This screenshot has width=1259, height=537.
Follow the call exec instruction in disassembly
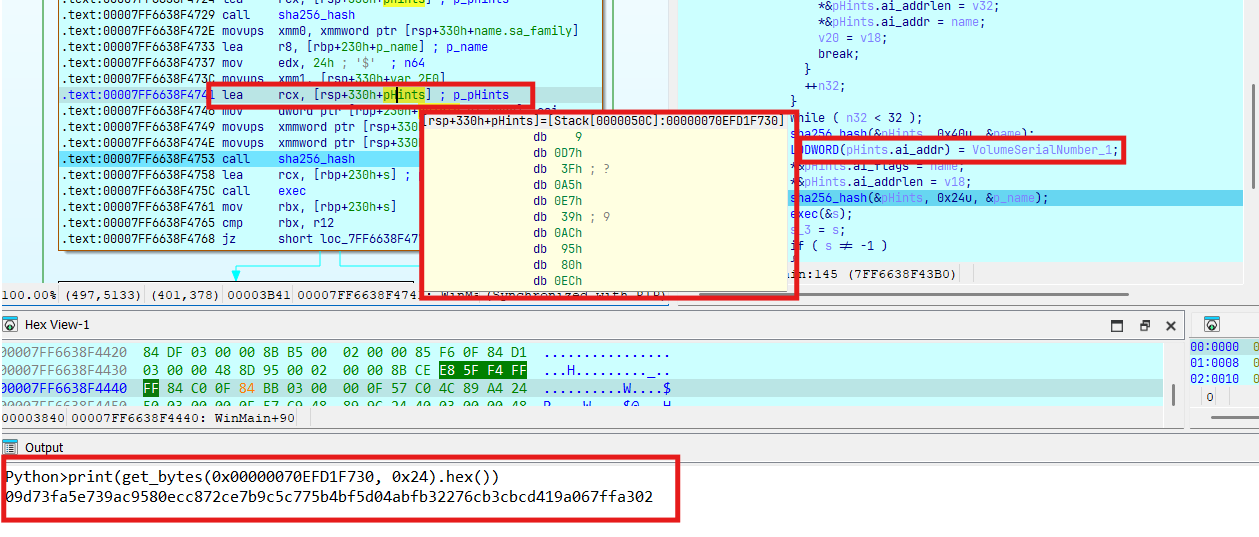click(292, 191)
